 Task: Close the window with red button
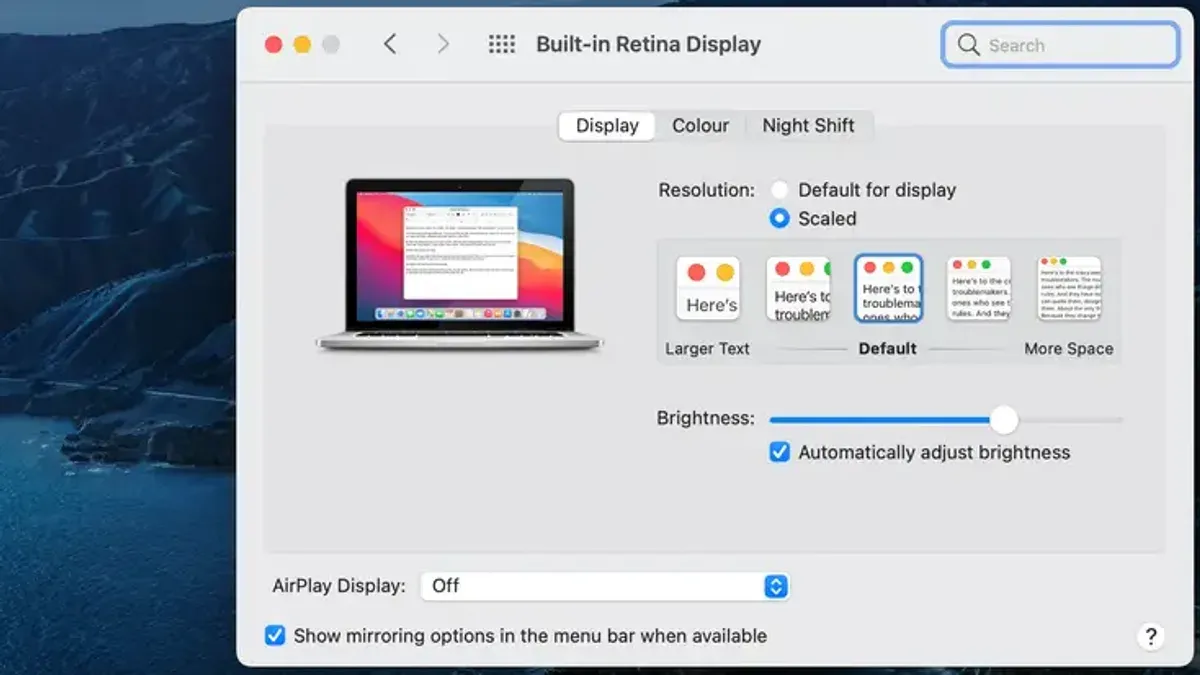pos(273,45)
